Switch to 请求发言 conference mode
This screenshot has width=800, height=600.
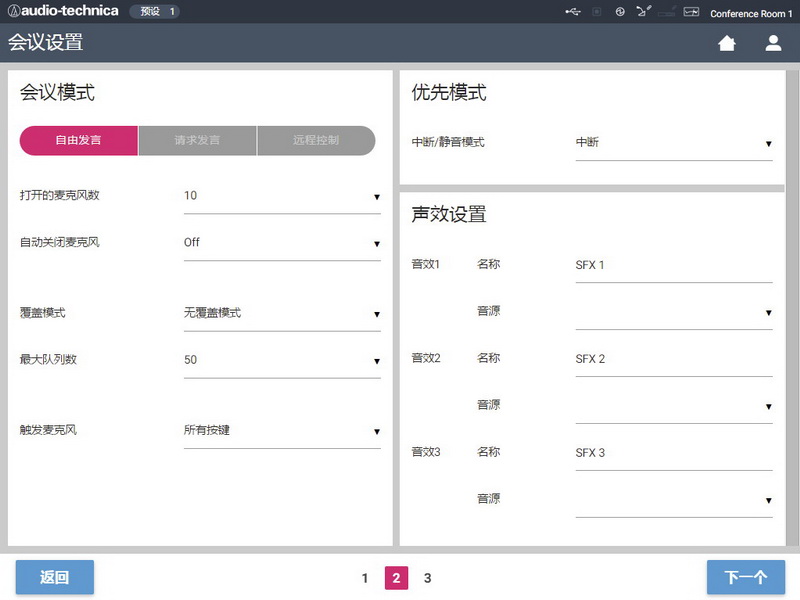pyautogui.click(x=197, y=141)
